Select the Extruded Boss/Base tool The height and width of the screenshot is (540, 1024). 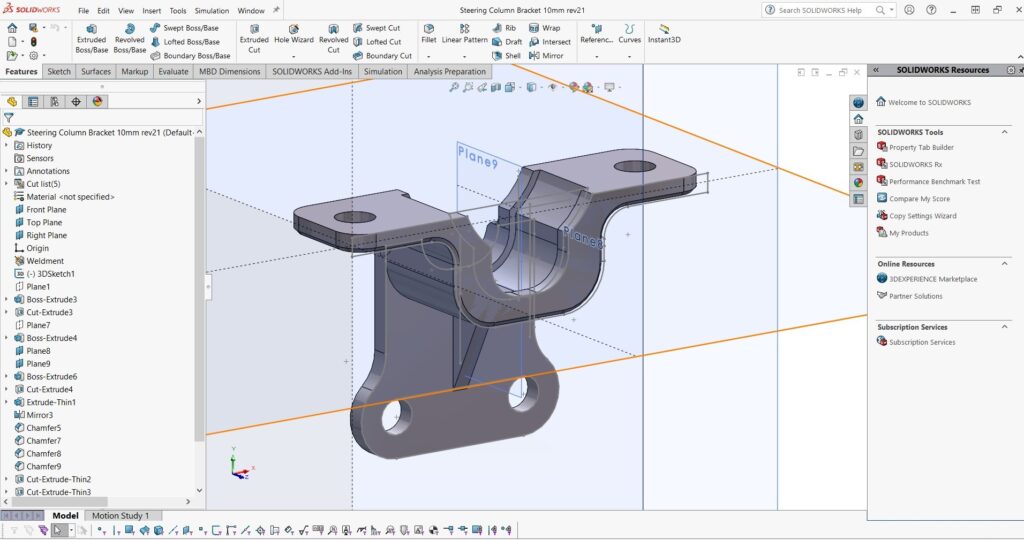tap(91, 39)
